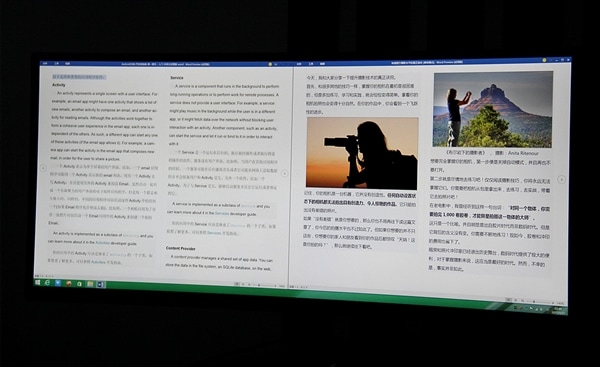Image resolution: width=600 pixels, height=367 pixels.
Task: Click the photo of woman photographing the mountain
Action: (x=493, y=109)
